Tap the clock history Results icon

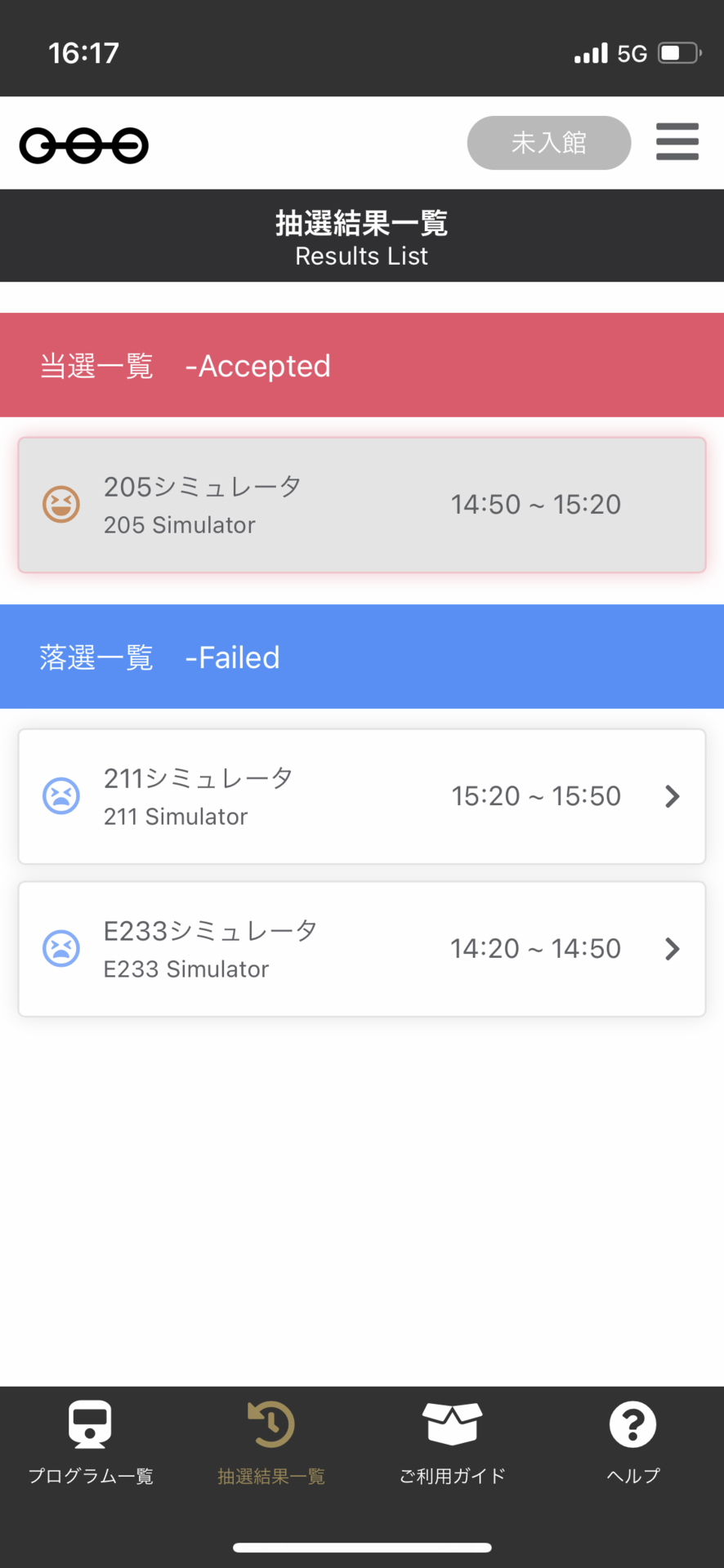[271, 1424]
